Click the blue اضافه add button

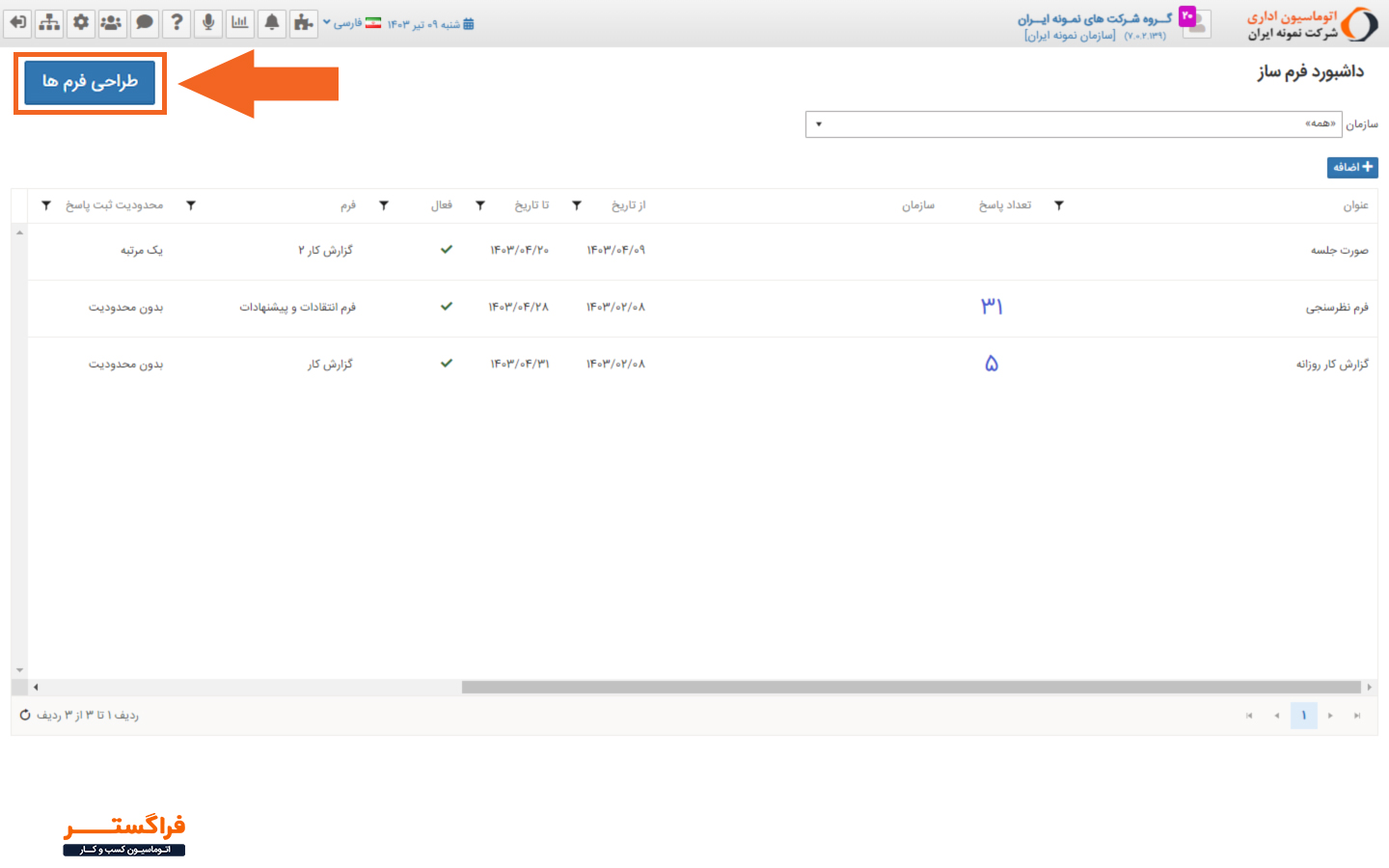point(1352,168)
